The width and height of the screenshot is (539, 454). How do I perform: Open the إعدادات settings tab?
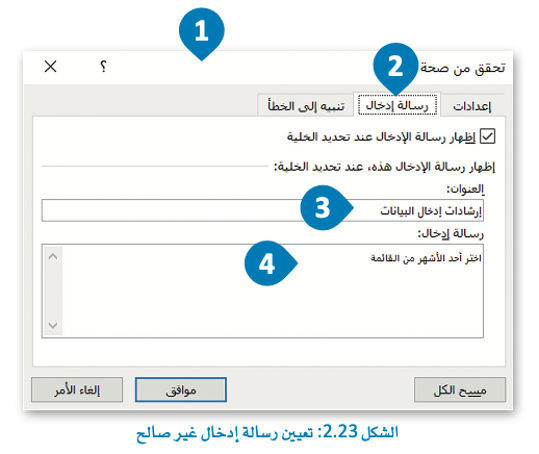coord(472,106)
